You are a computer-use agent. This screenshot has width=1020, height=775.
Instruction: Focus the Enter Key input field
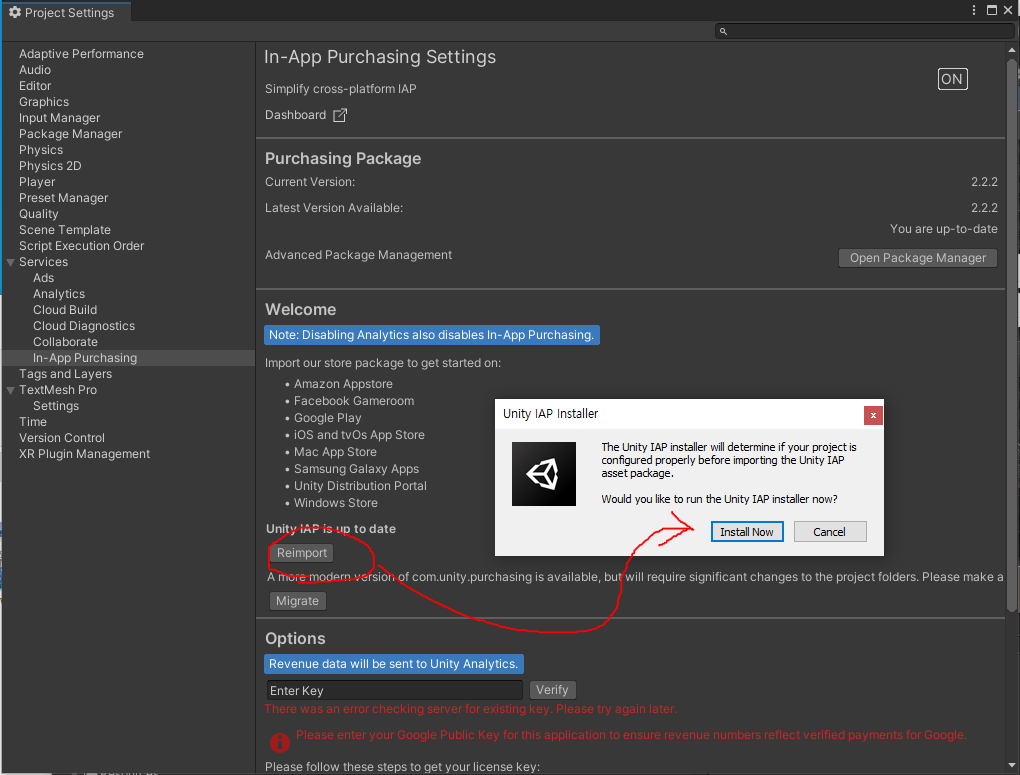pos(394,690)
